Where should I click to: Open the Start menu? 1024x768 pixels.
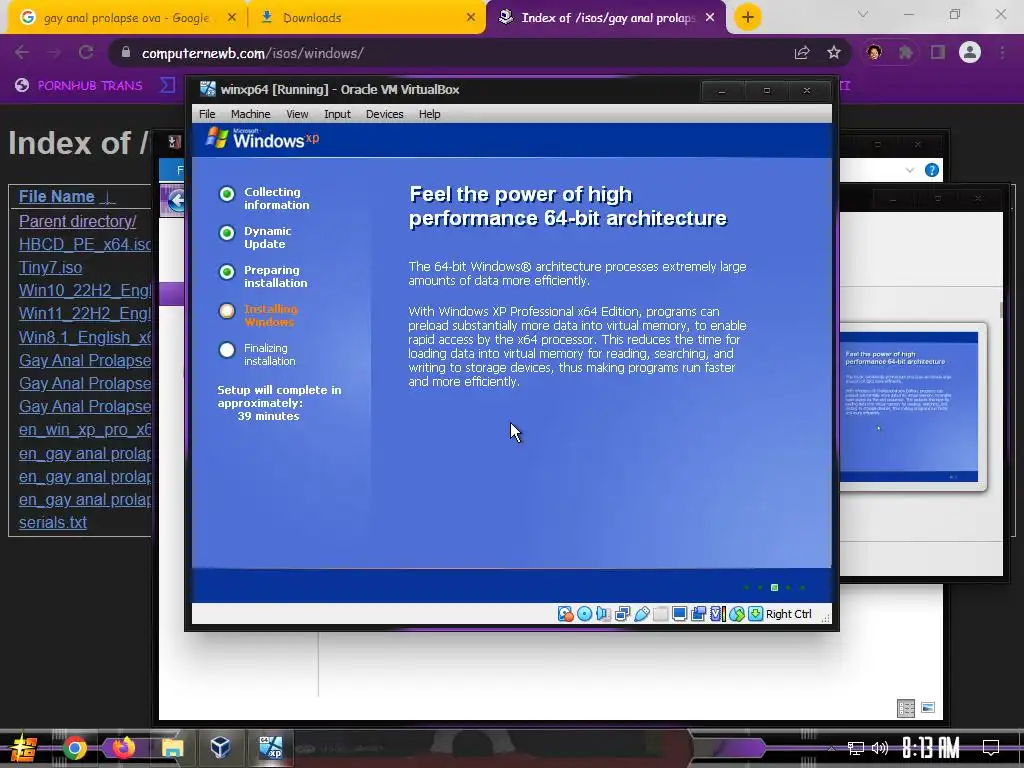[24, 748]
